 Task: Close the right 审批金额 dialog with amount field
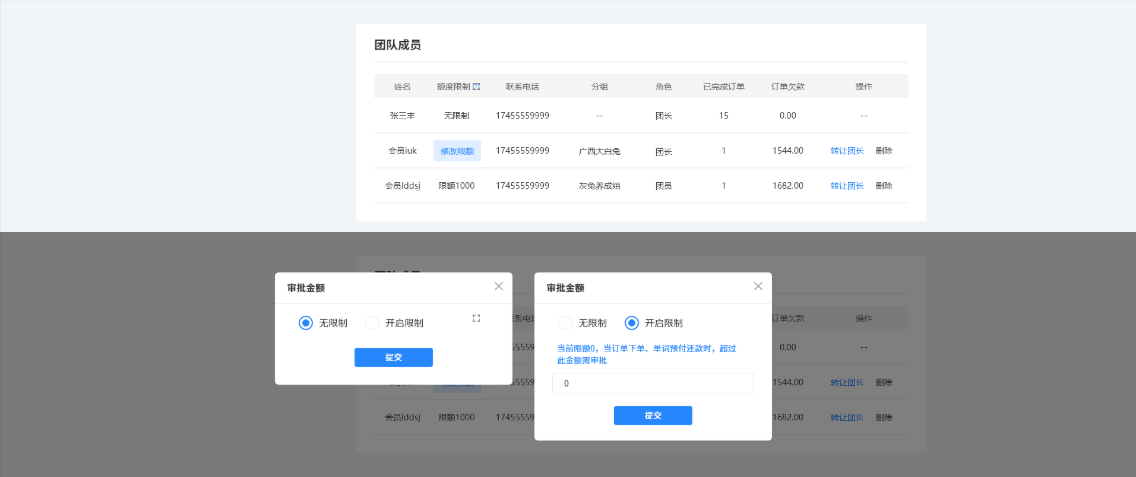coord(758,286)
